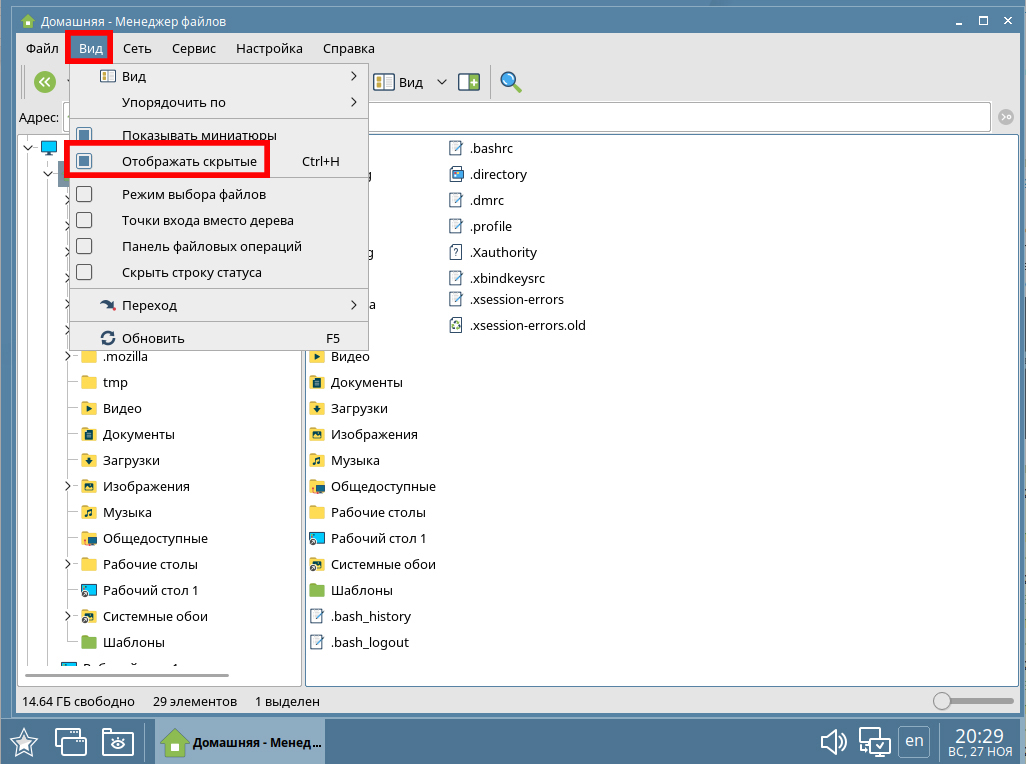Click the show desktop windows icon
The height and width of the screenshot is (764, 1026).
[x=70, y=742]
